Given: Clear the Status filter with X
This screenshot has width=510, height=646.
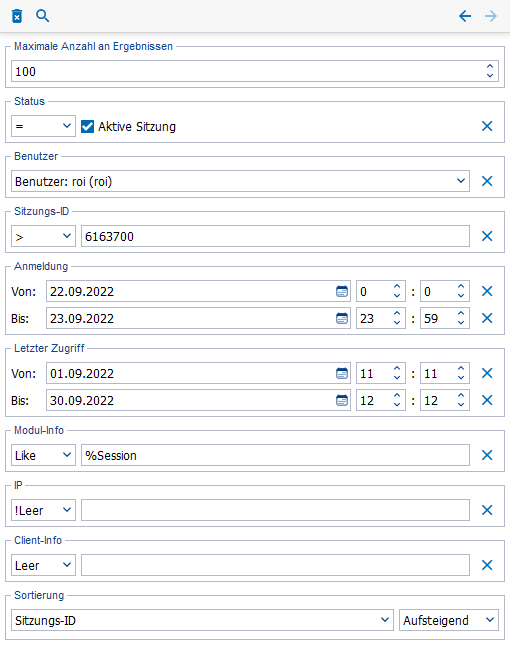Looking at the screenshot, I should [487, 126].
